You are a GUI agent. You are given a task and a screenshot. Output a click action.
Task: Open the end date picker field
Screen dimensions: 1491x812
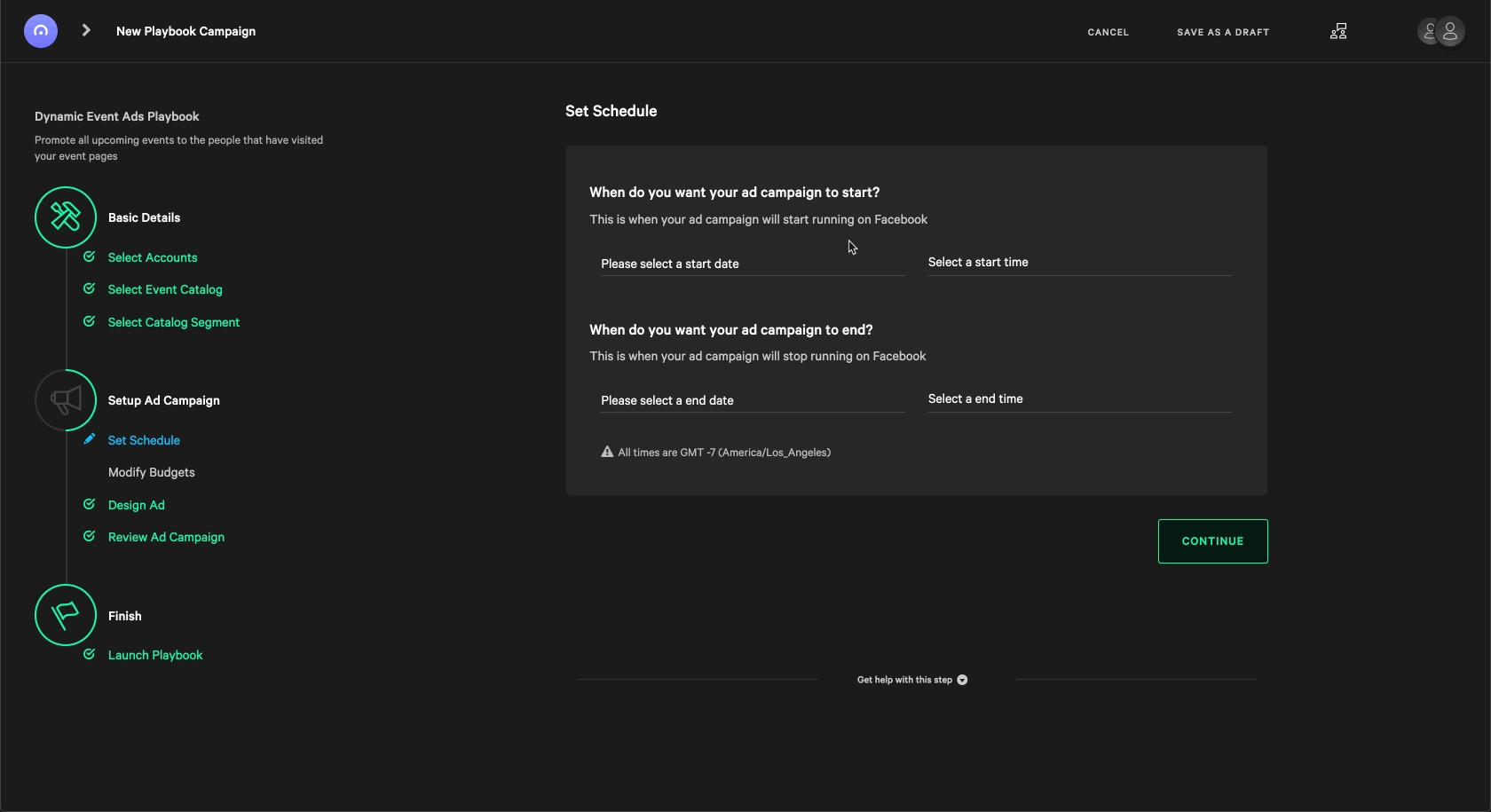pyautogui.click(x=753, y=400)
